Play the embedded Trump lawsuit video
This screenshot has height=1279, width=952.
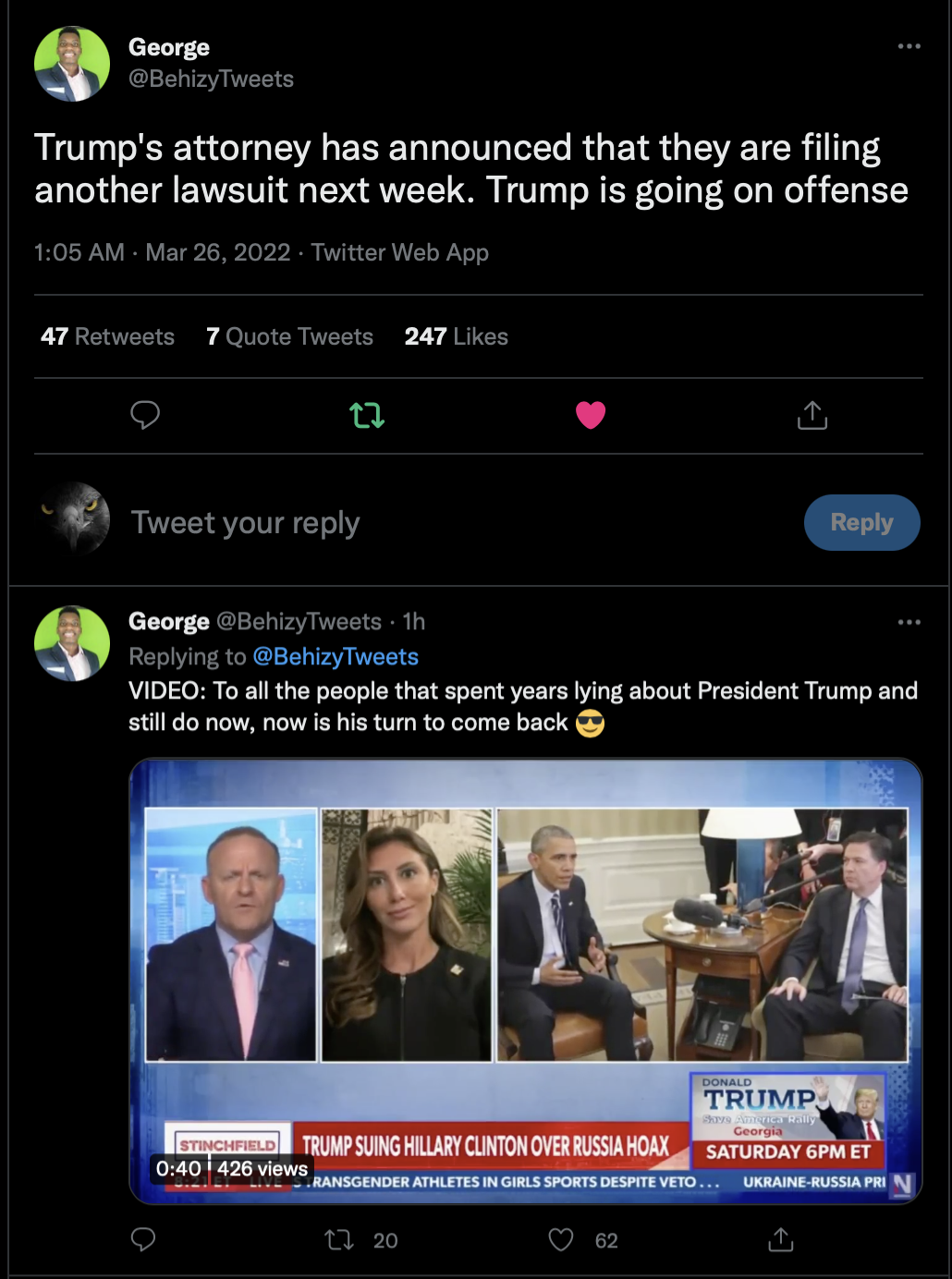[525, 980]
